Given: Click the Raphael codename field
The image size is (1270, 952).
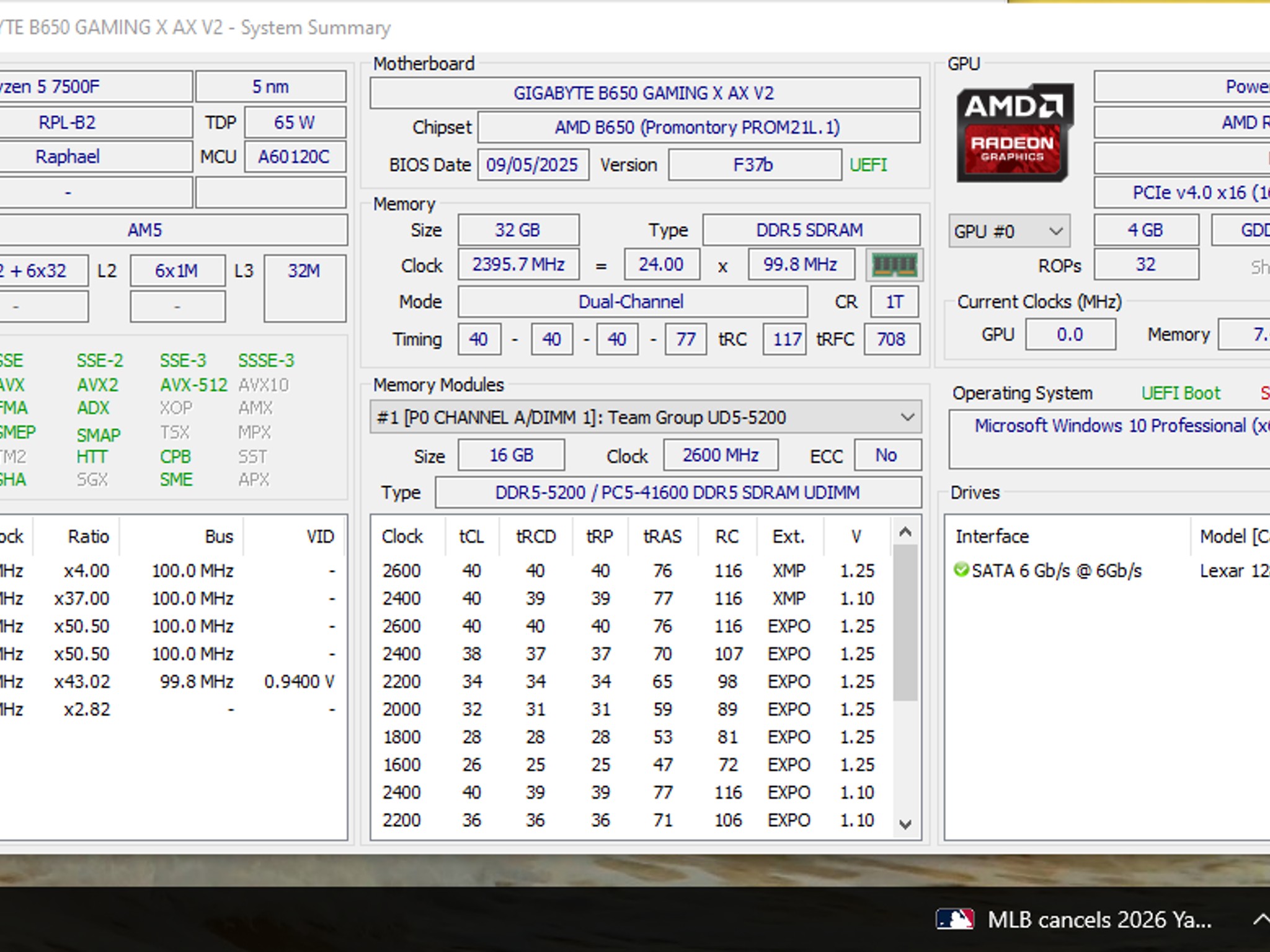Looking at the screenshot, I should (95, 157).
